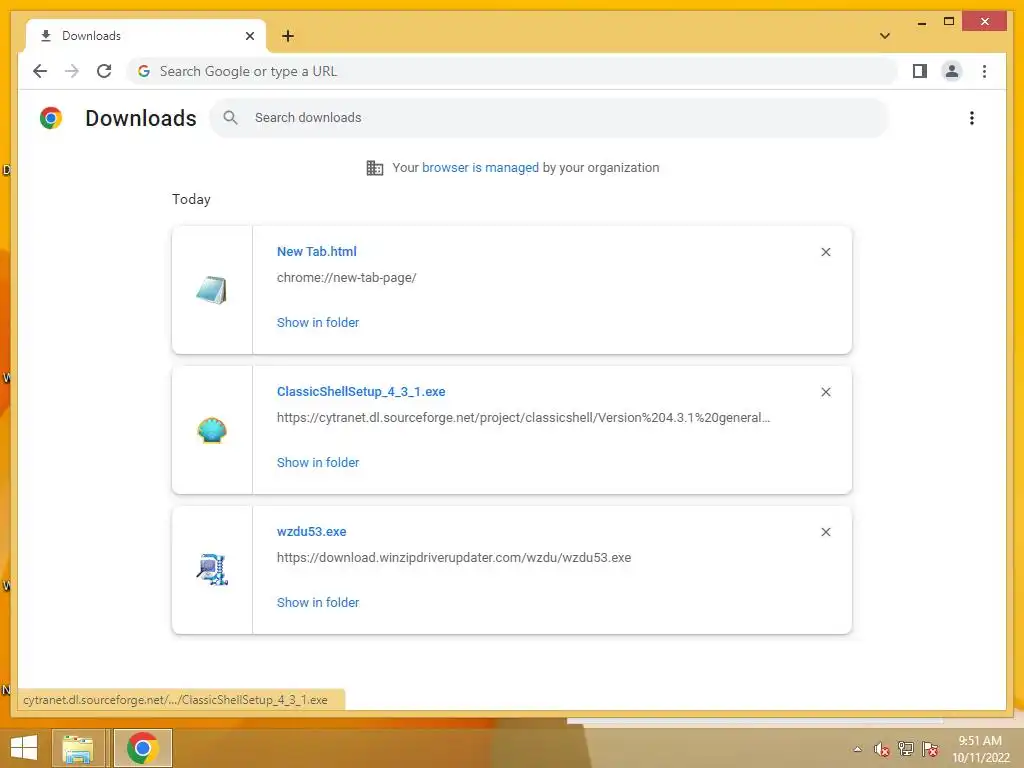1024x768 pixels.
Task: Focus the address bar URL field
Action: click(512, 71)
